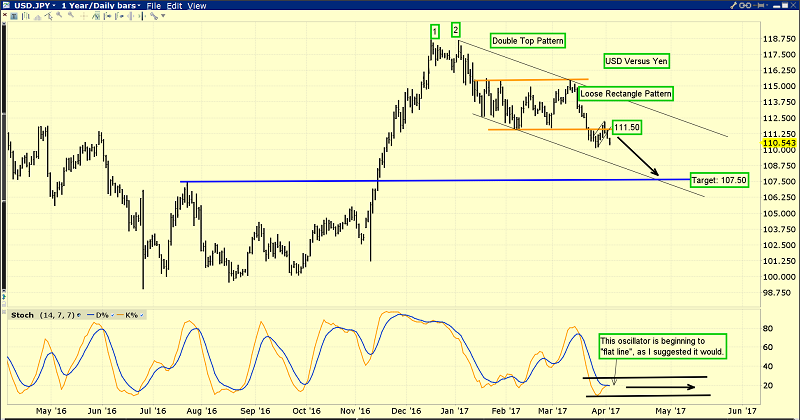
Task: Click the yellow 110.543 current price marker
Action: click(x=777, y=143)
